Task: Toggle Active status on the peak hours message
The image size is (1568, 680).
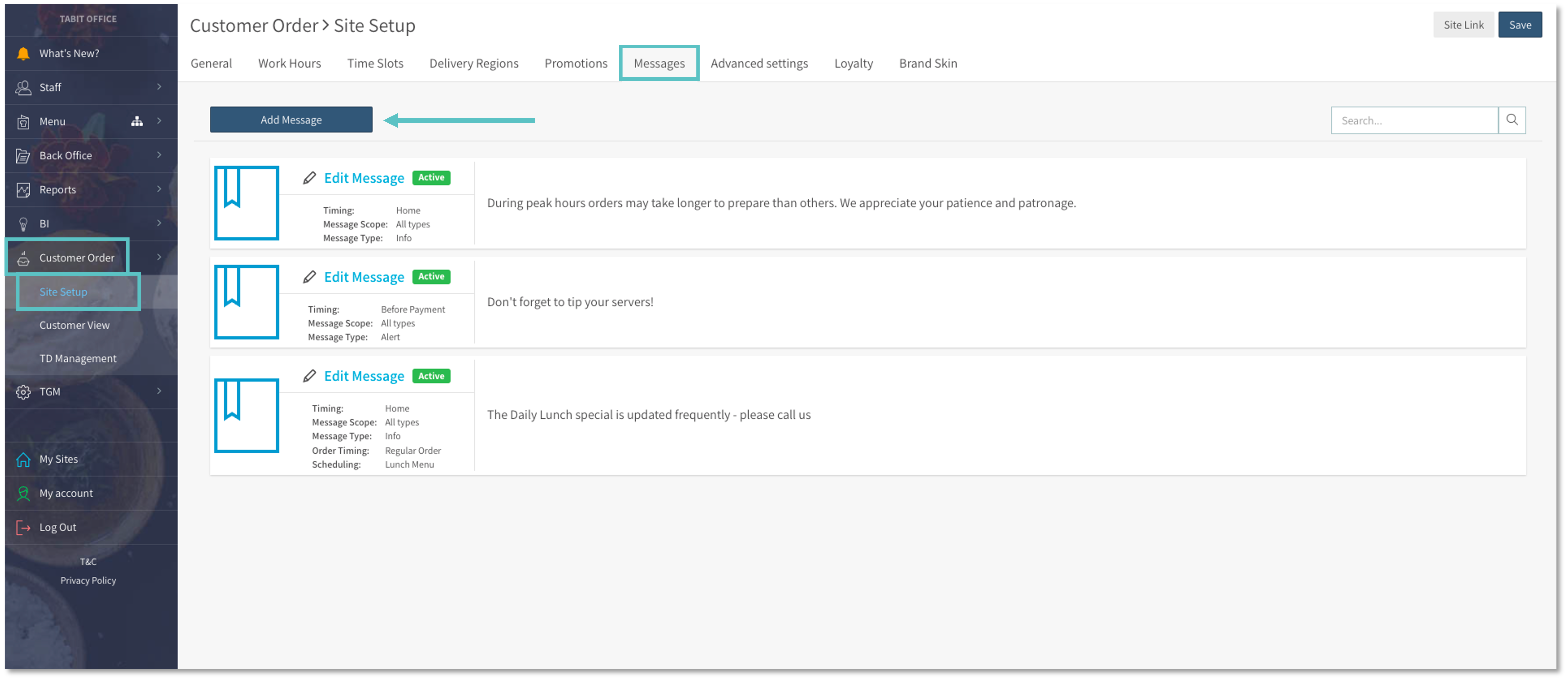Action: click(x=430, y=177)
